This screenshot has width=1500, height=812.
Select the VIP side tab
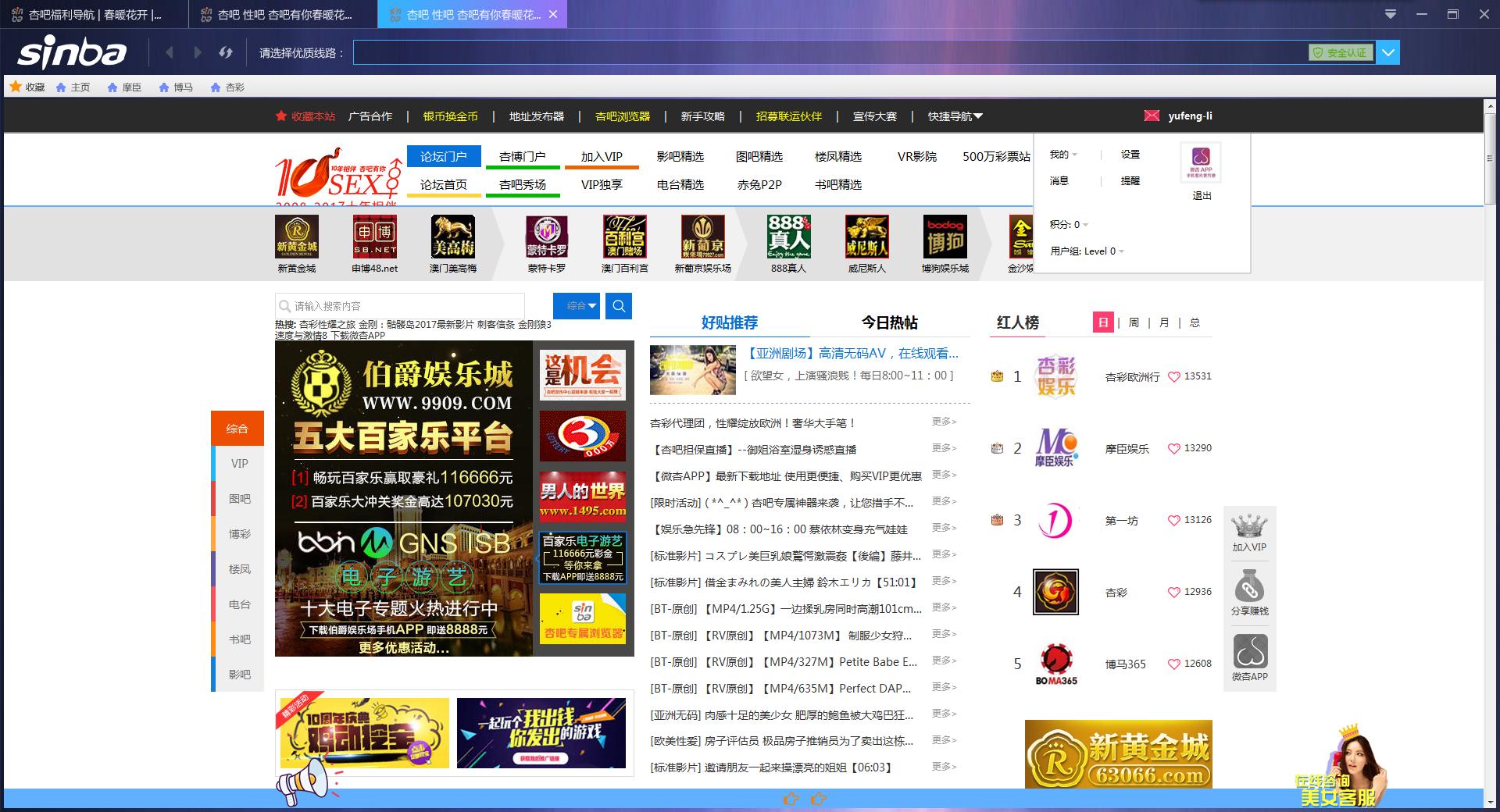(x=237, y=463)
